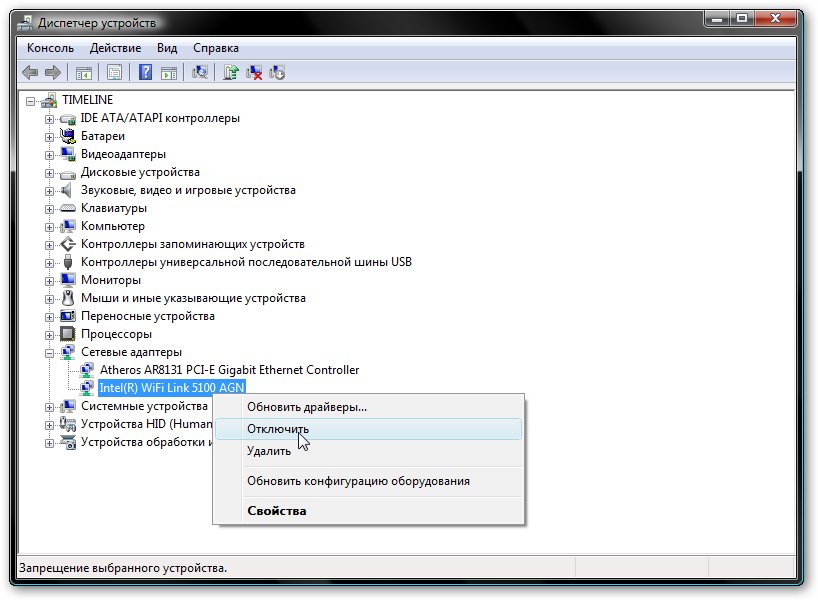Choose Свойства in the context menu
The width and height of the screenshot is (818, 600).
pyautogui.click(x=277, y=511)
